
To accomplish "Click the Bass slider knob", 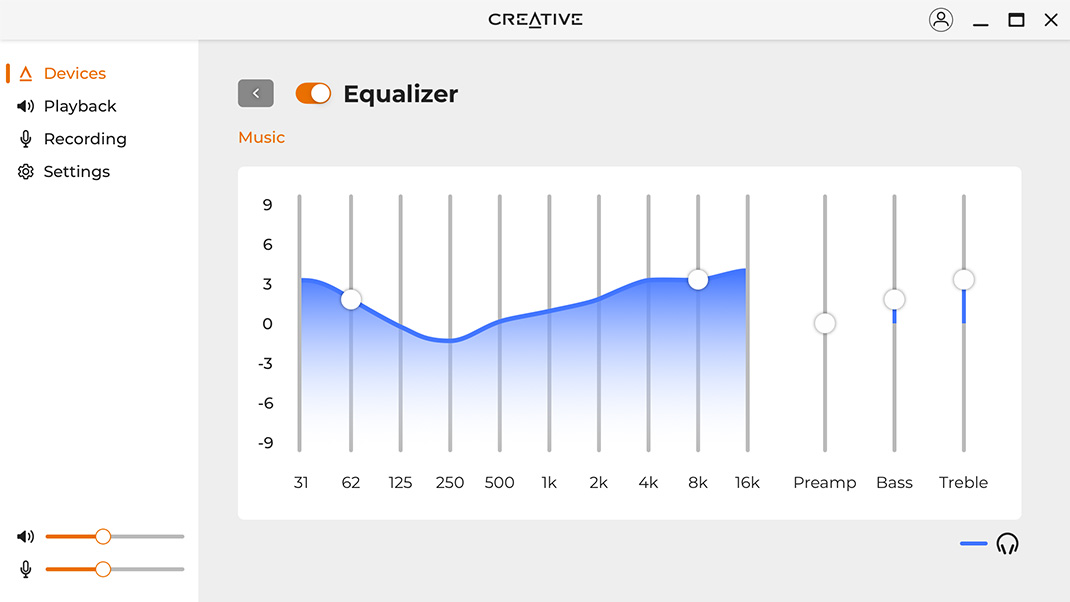I will point(894,299).
